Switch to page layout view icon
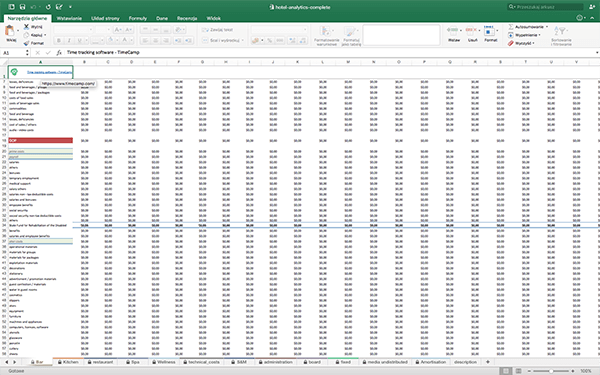This screenshot has height=375, width=600. [x=518, y=371]
